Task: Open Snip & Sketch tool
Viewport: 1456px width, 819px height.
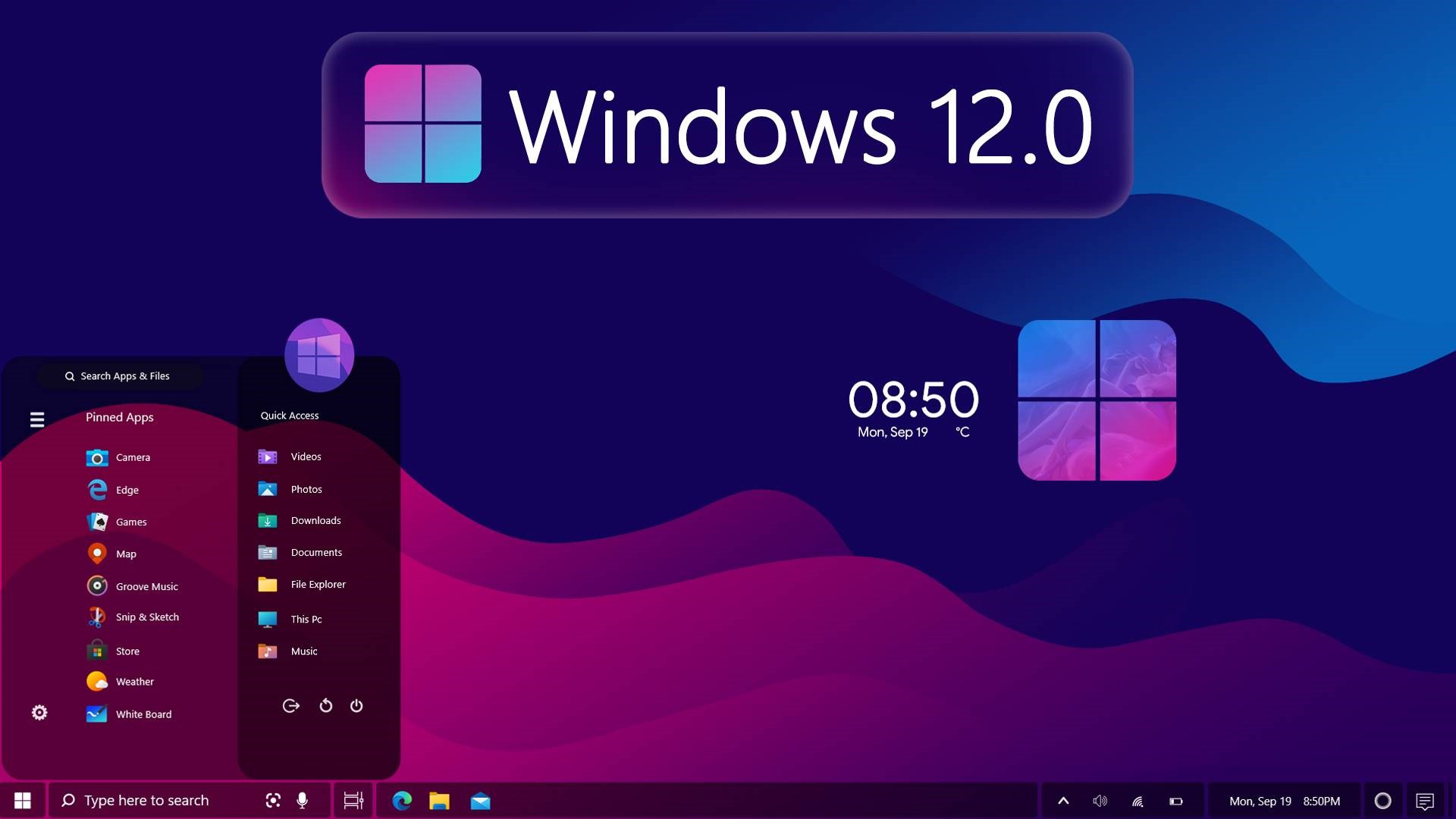Action: coord(147,617)
